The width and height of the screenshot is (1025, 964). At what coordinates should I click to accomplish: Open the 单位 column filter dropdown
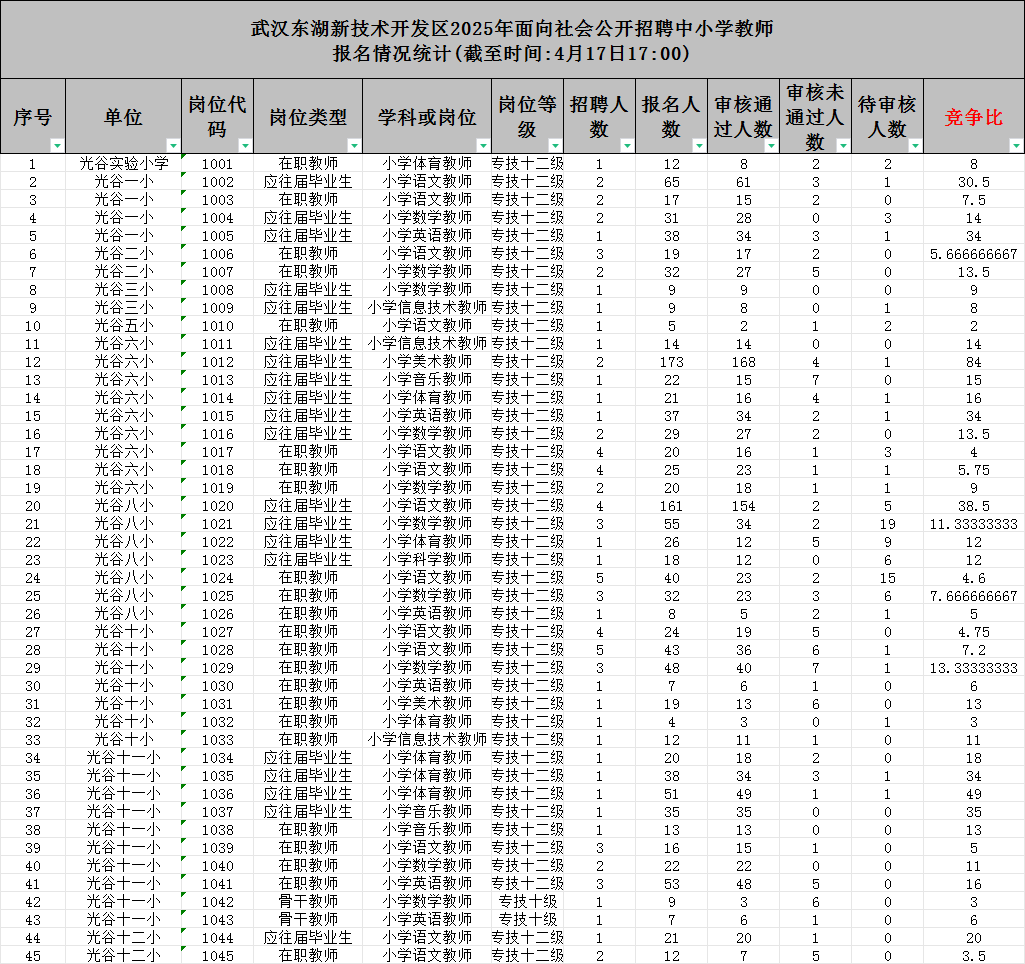click(173, 145)
